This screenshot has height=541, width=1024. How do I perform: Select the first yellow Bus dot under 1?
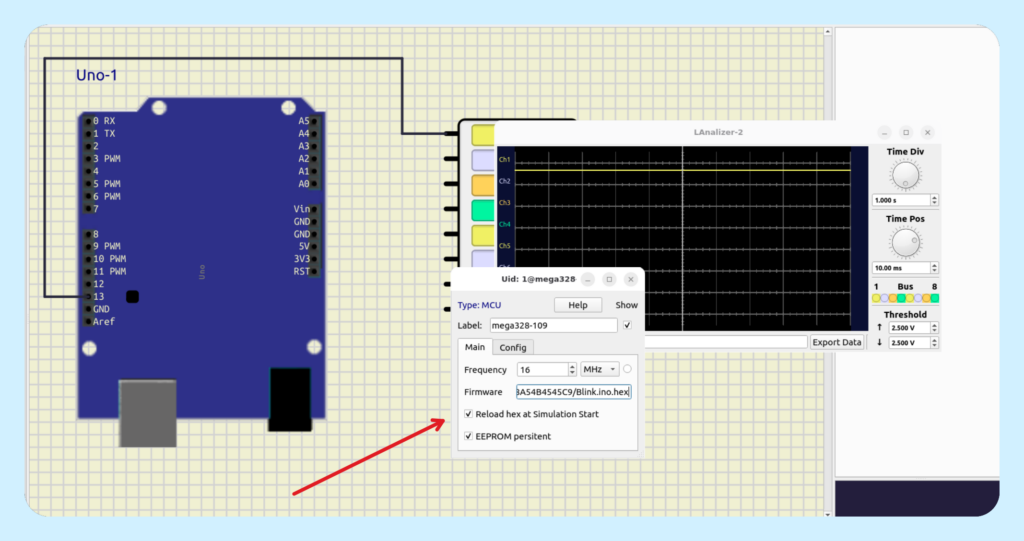[876, 298]
